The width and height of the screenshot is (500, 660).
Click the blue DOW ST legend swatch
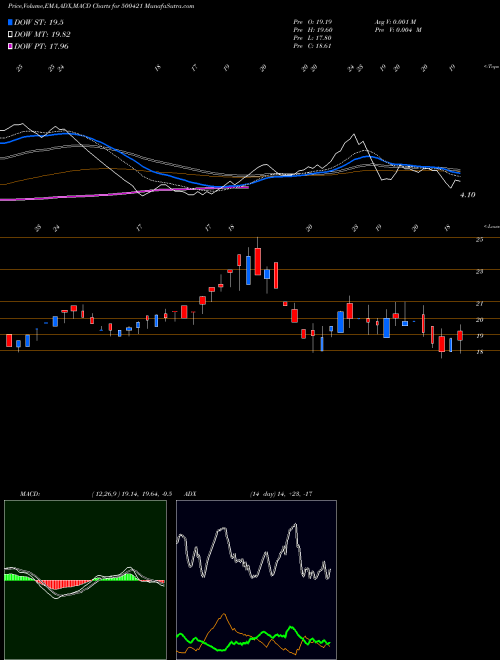tap(10, 22)
